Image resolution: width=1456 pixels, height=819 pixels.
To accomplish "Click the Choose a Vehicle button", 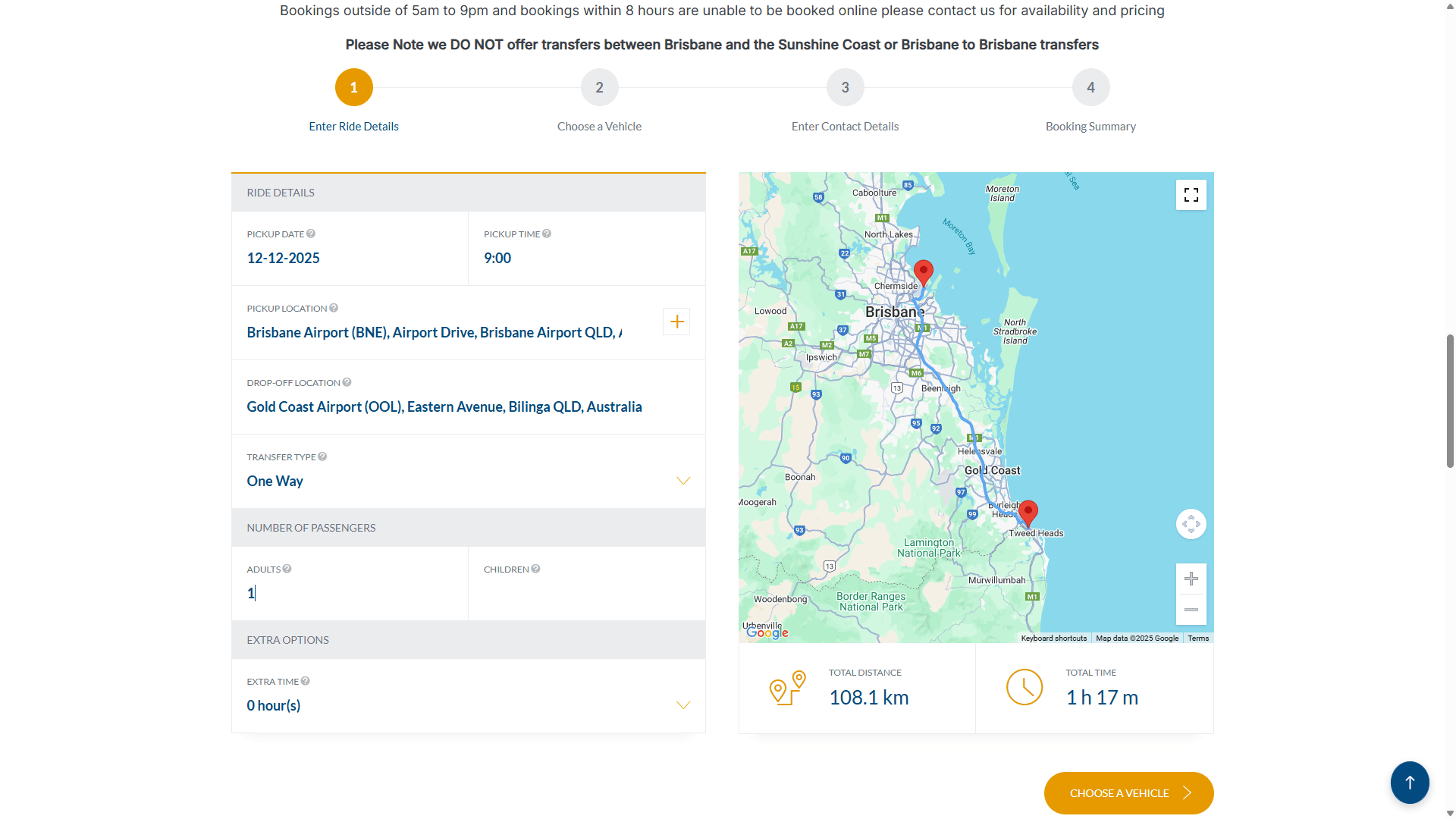I will pyautogui.click(x=1128, y=793).
